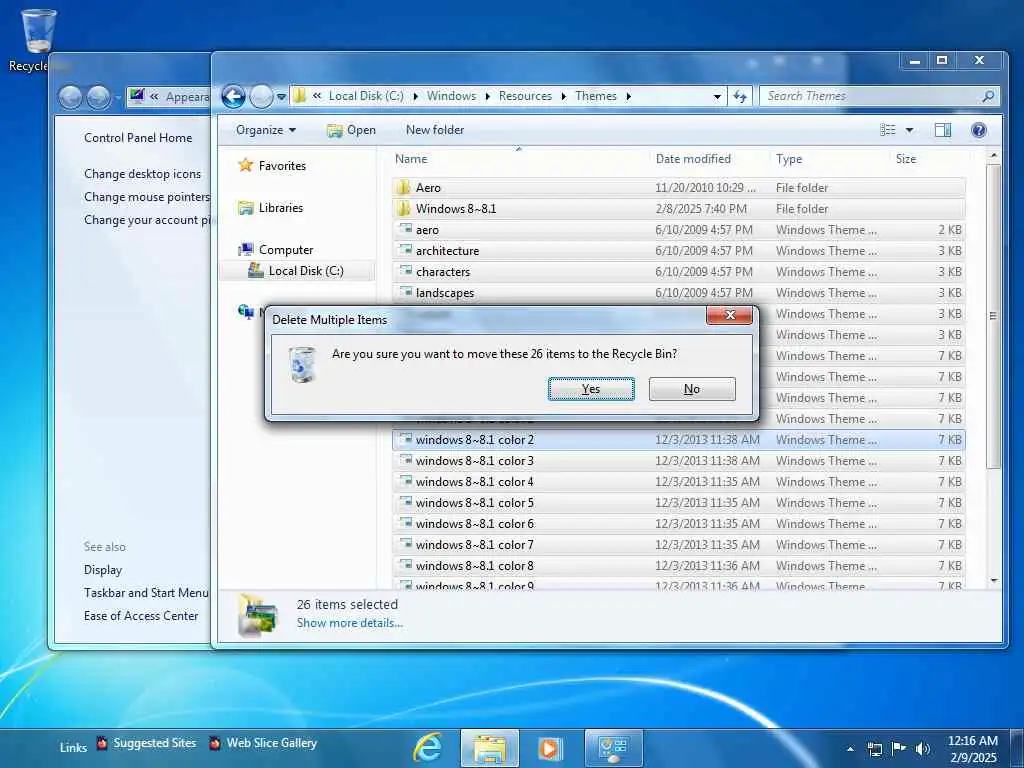Create a New folder from toolbar
1024x768 pixels.
pos(435,130)
